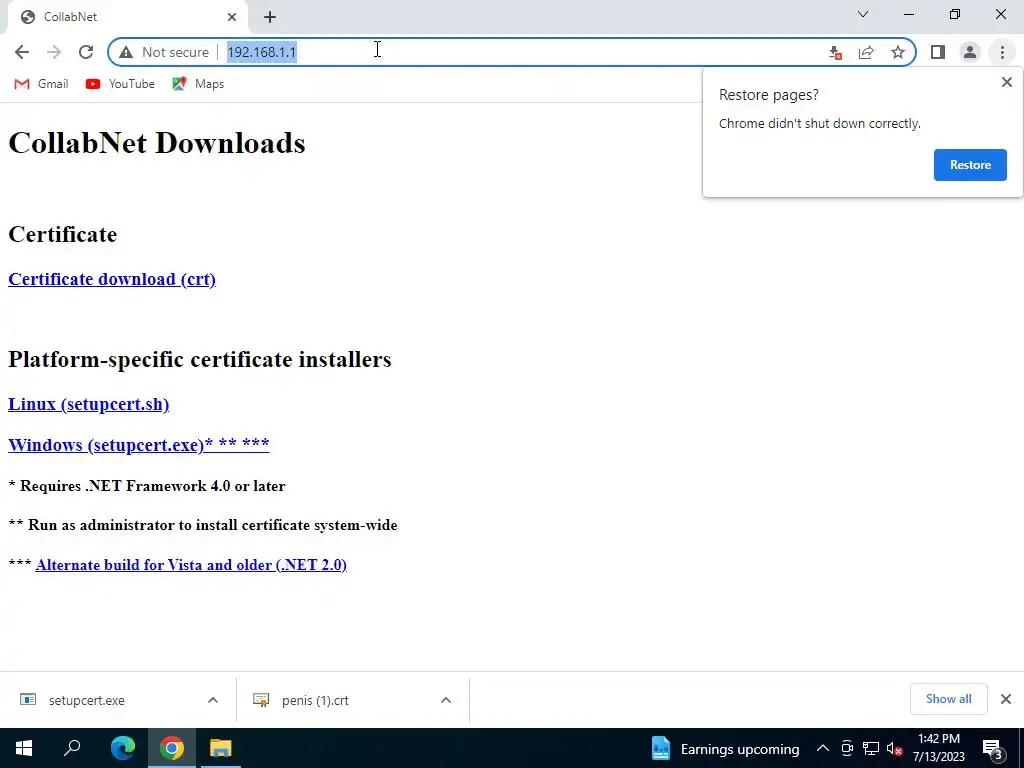
Task: Close the downloads bar
Action: (1006, 699)
